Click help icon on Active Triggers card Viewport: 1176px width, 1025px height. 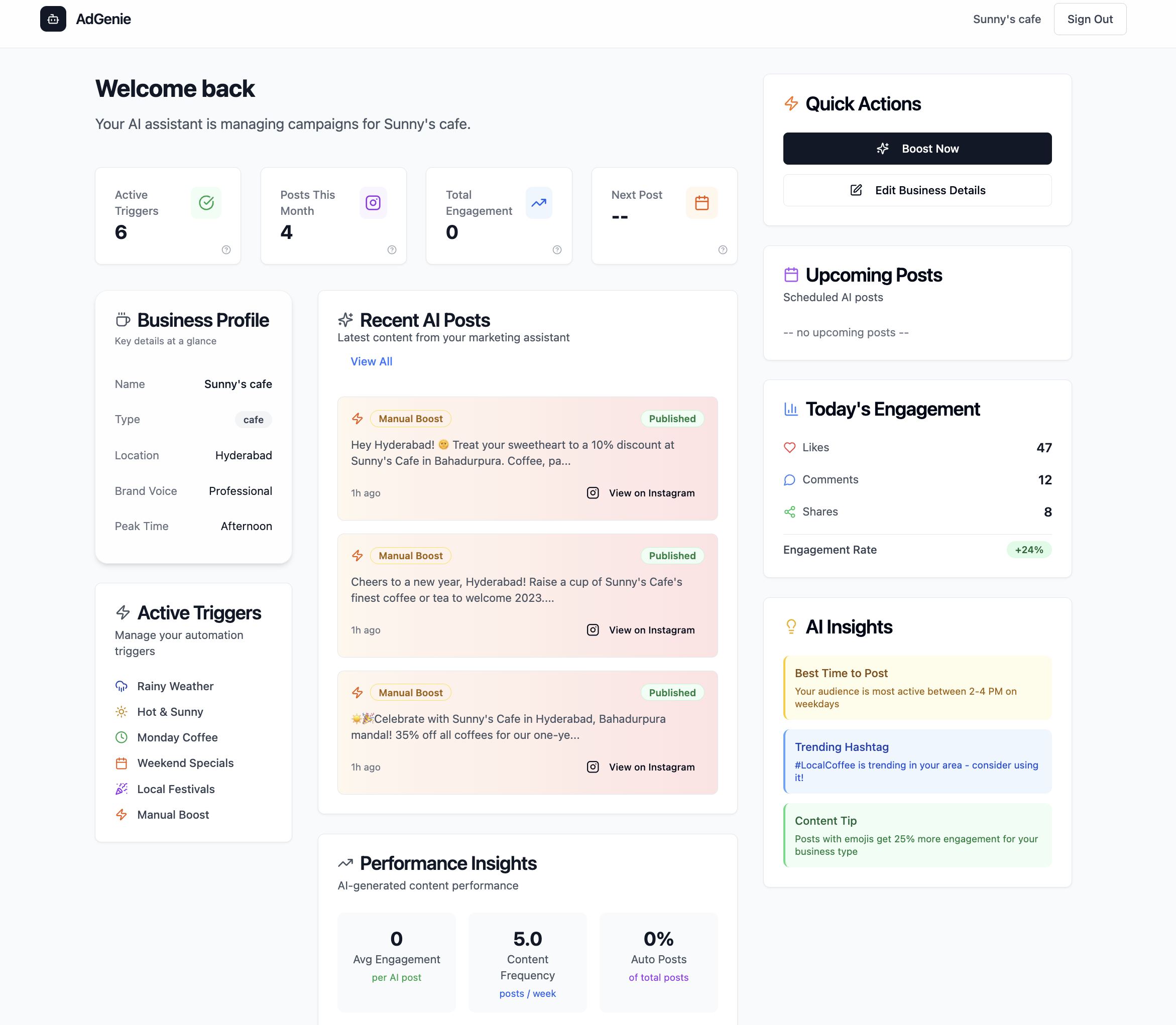tap(226, 249)
